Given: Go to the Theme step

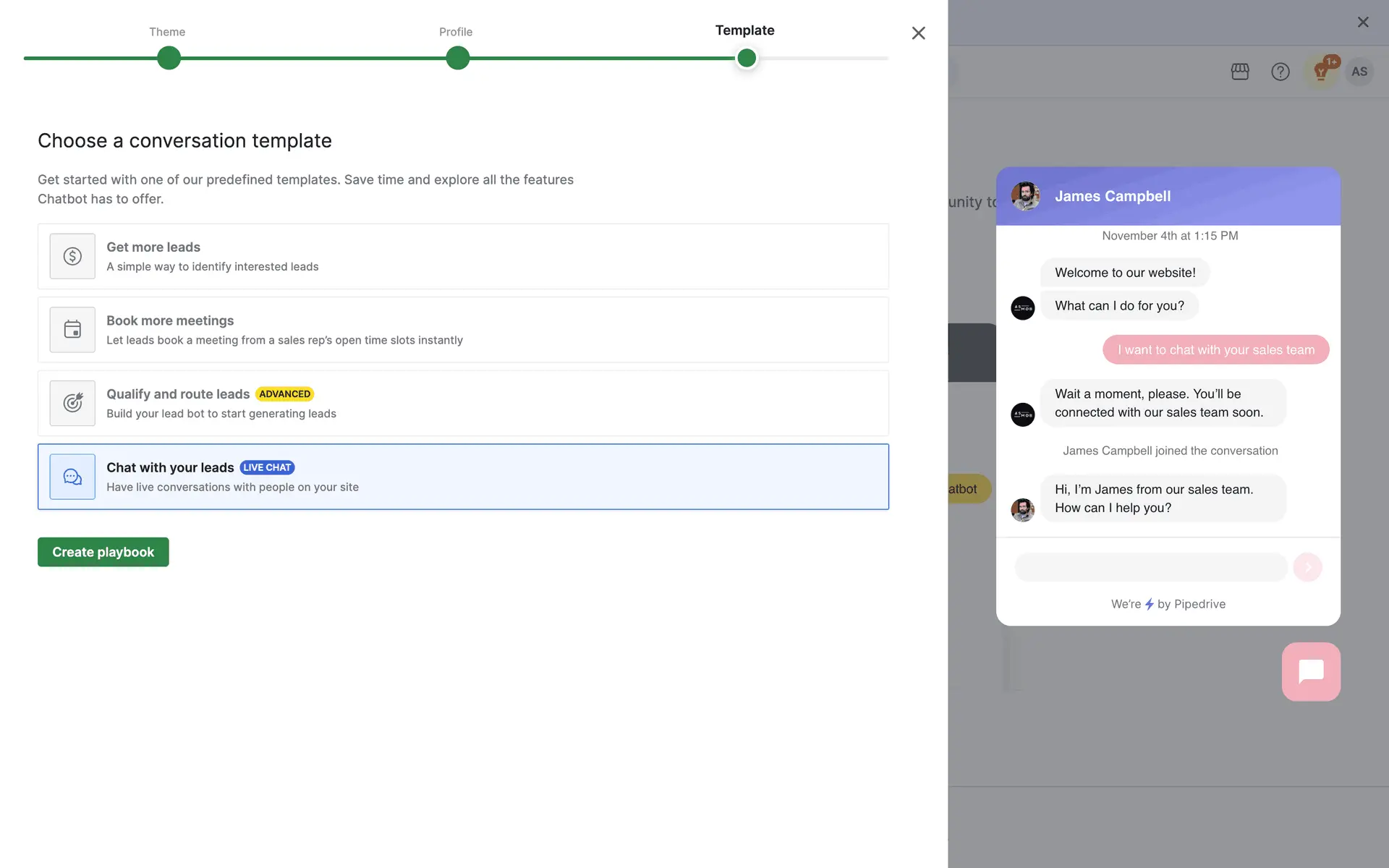Looking at the screenshot, I should [169, 58].
